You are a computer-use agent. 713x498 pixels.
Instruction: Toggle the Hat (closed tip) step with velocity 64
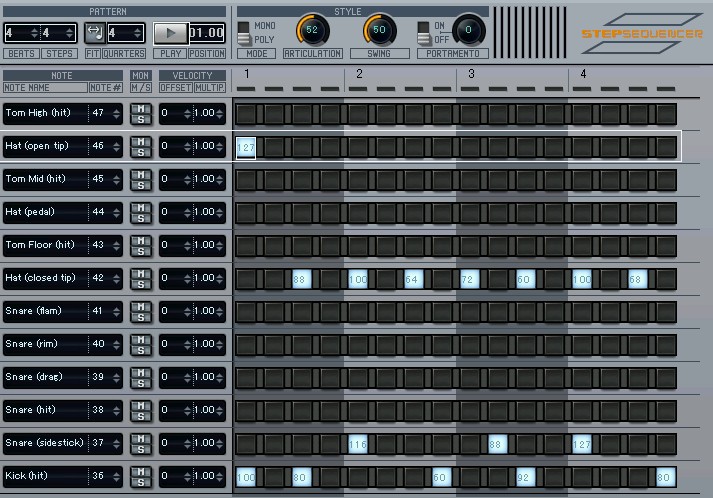tap(414, 279)
